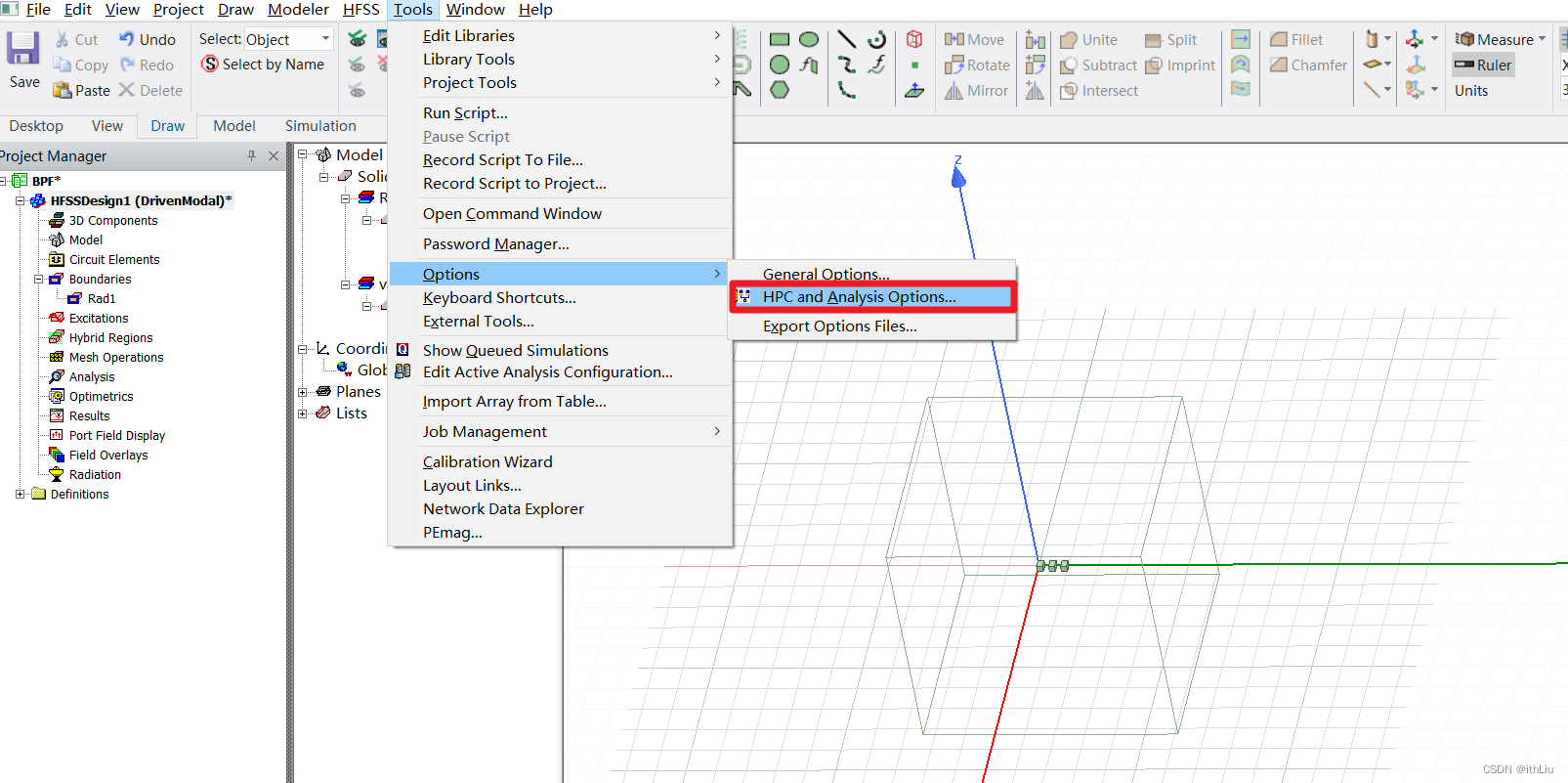
Task: Expand the Definitions tree node
Action: coord(20,494)
